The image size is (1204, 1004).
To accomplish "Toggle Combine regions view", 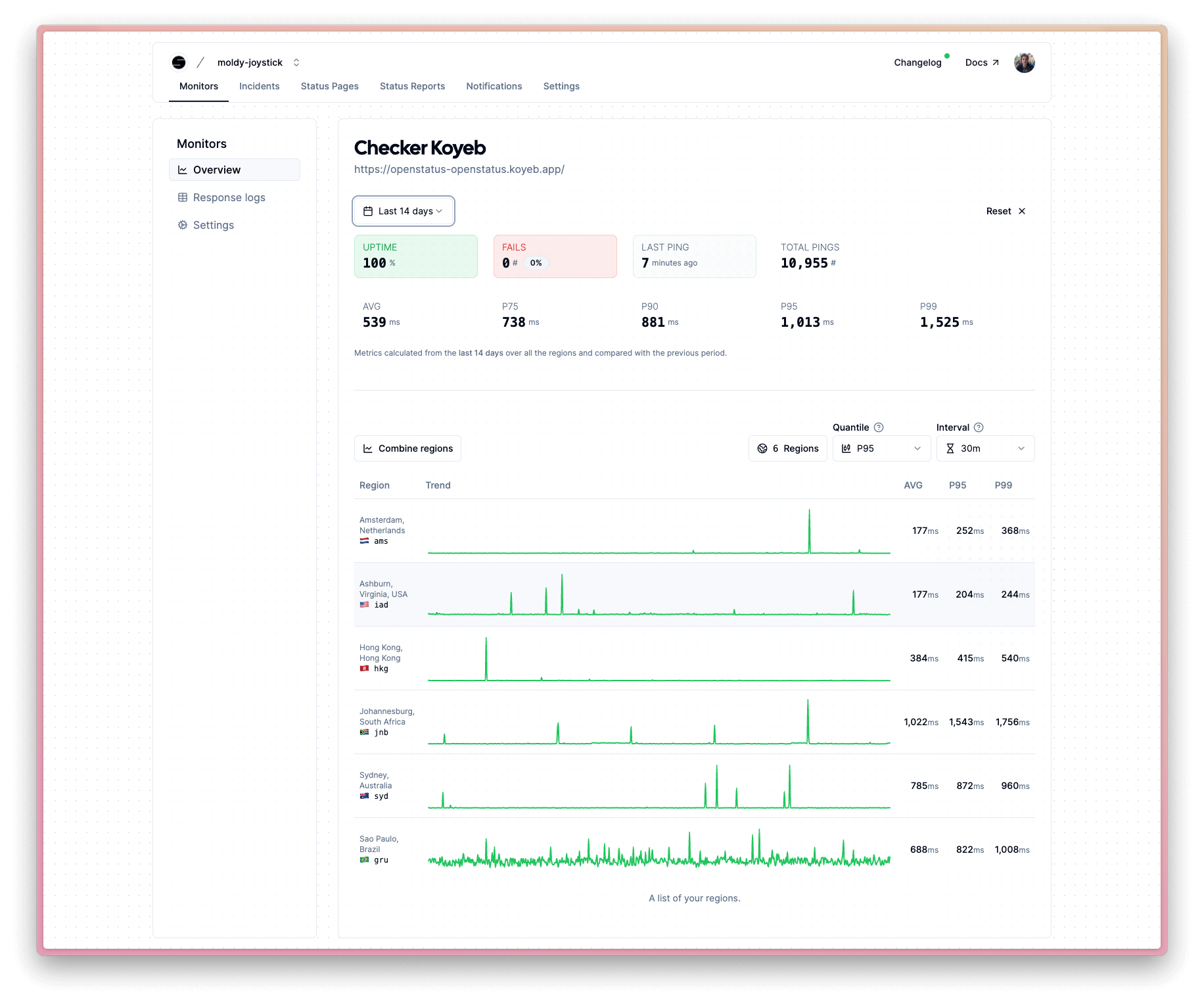I will pos(407,448).
